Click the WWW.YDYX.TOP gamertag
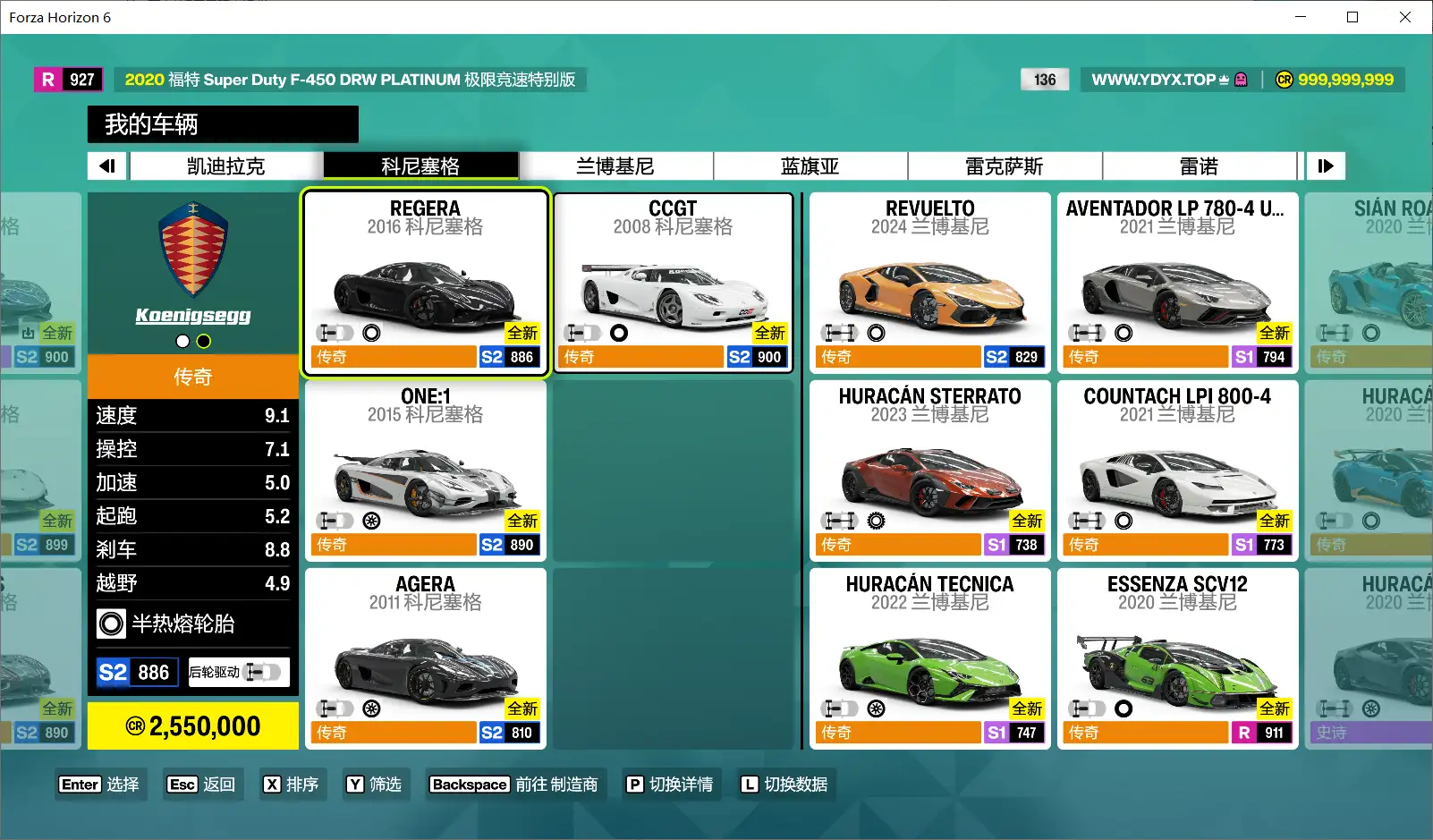 [1153, 80]
